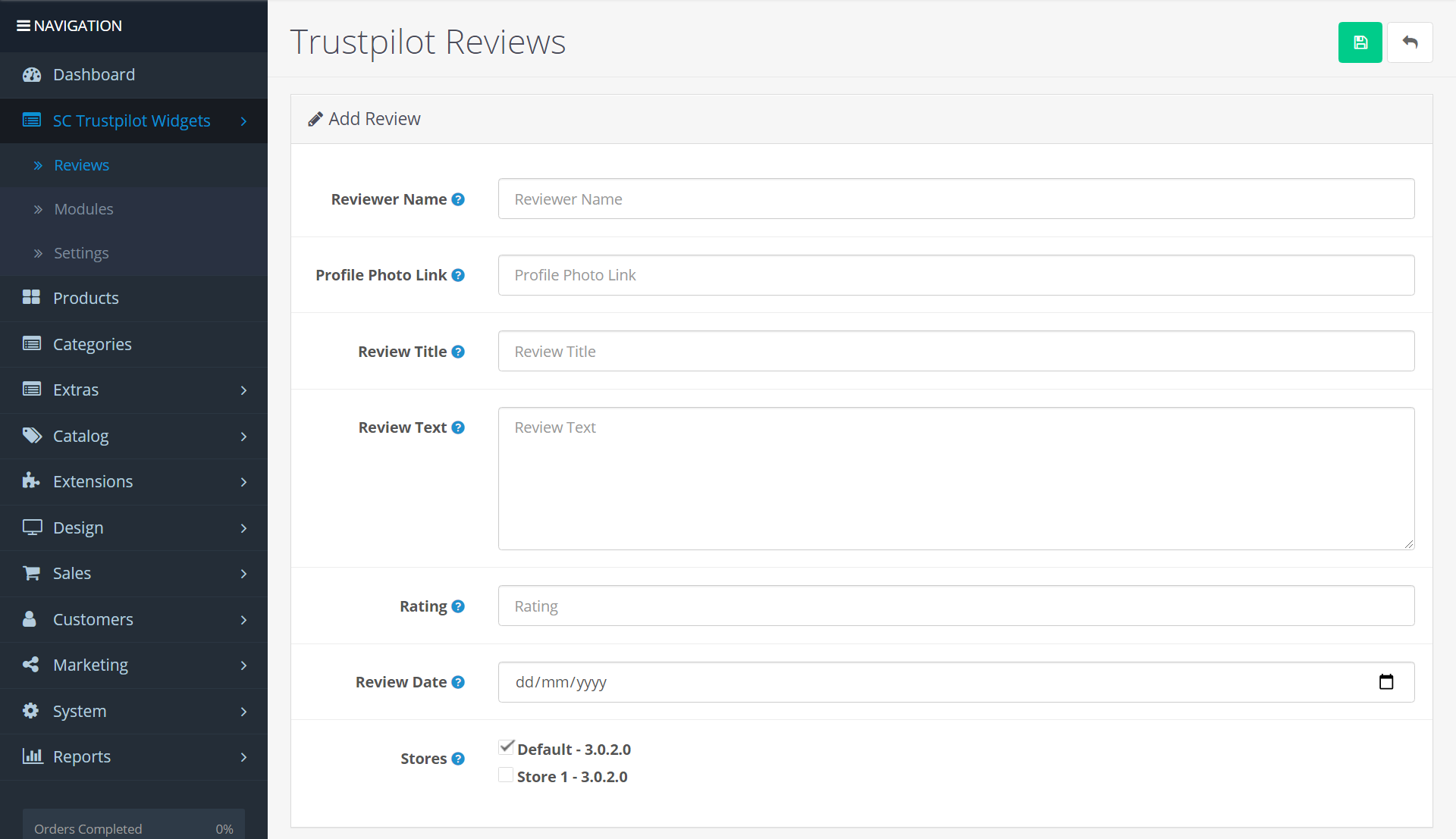Click the NAVIGATION header label
Image resolution: width=1456 pixels, height=839 pixels.
(77, 26)
